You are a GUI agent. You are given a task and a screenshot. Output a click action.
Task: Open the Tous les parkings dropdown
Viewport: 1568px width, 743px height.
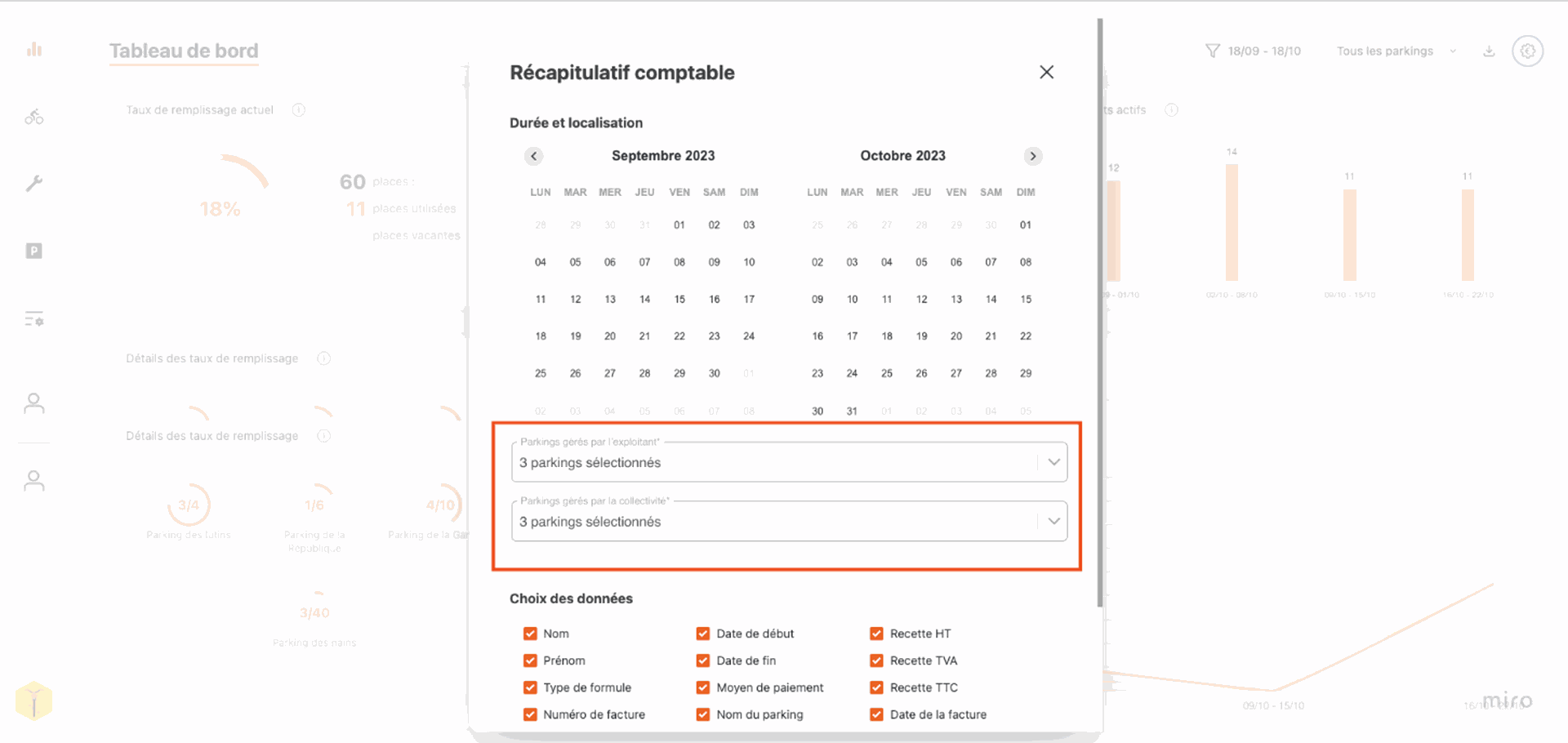[x=1396, y=51]
